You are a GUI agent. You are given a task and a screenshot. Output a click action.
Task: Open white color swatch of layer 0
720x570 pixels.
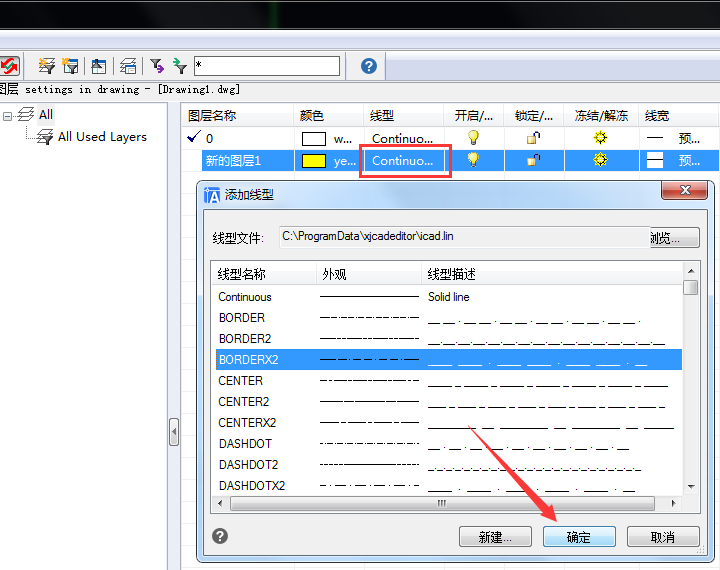coord(314,139)
